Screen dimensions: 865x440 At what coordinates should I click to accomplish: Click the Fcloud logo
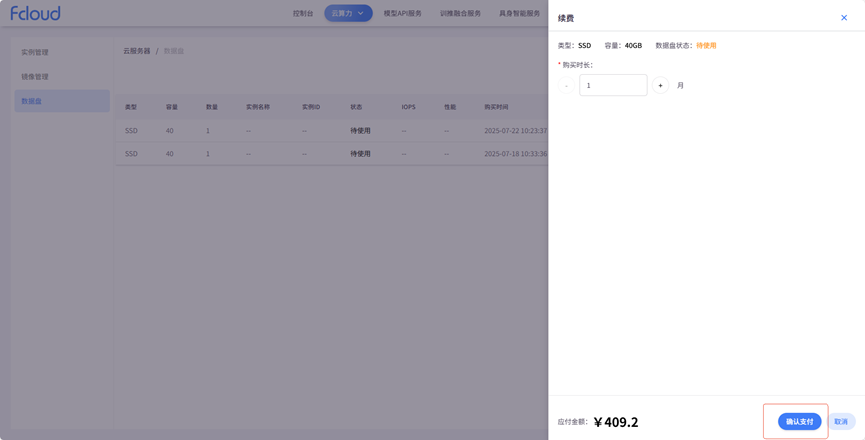pyautogui.click(x=36, y=13)
